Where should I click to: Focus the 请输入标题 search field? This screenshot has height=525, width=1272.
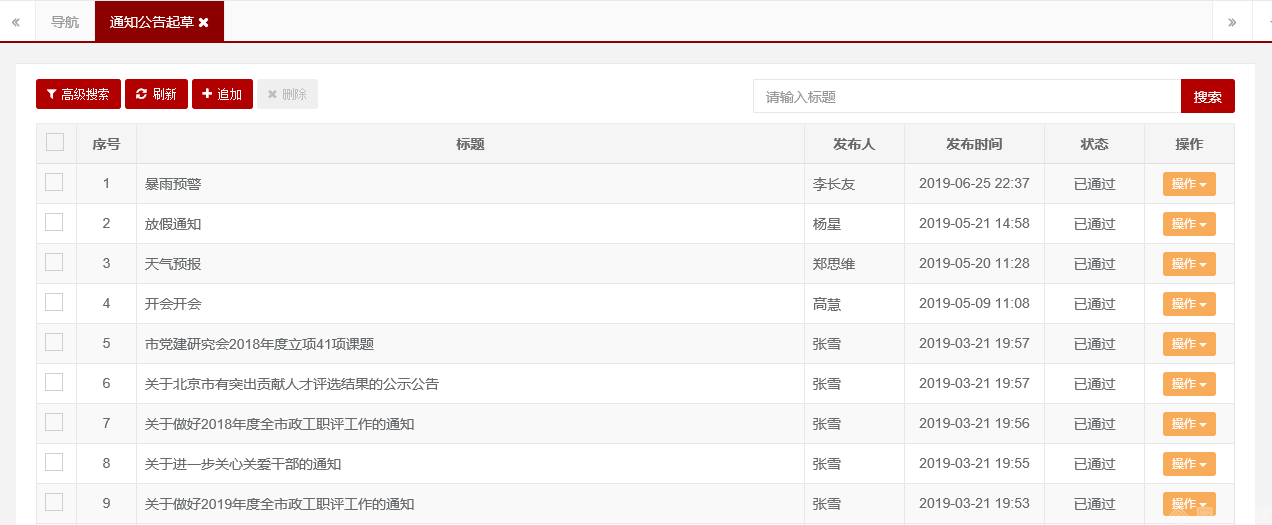[967, 96]
